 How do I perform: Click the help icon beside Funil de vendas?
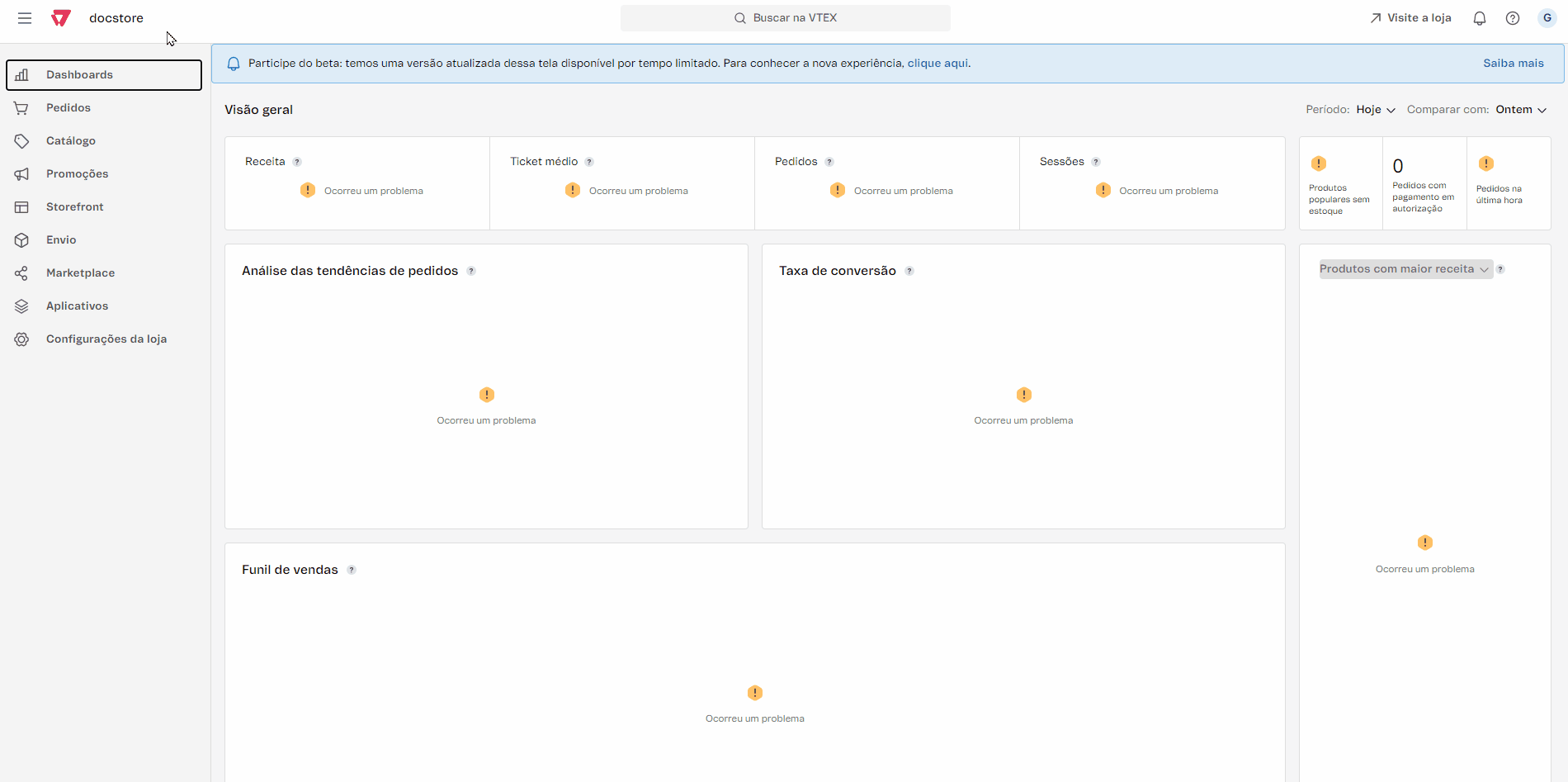click(x=352, y=570)
